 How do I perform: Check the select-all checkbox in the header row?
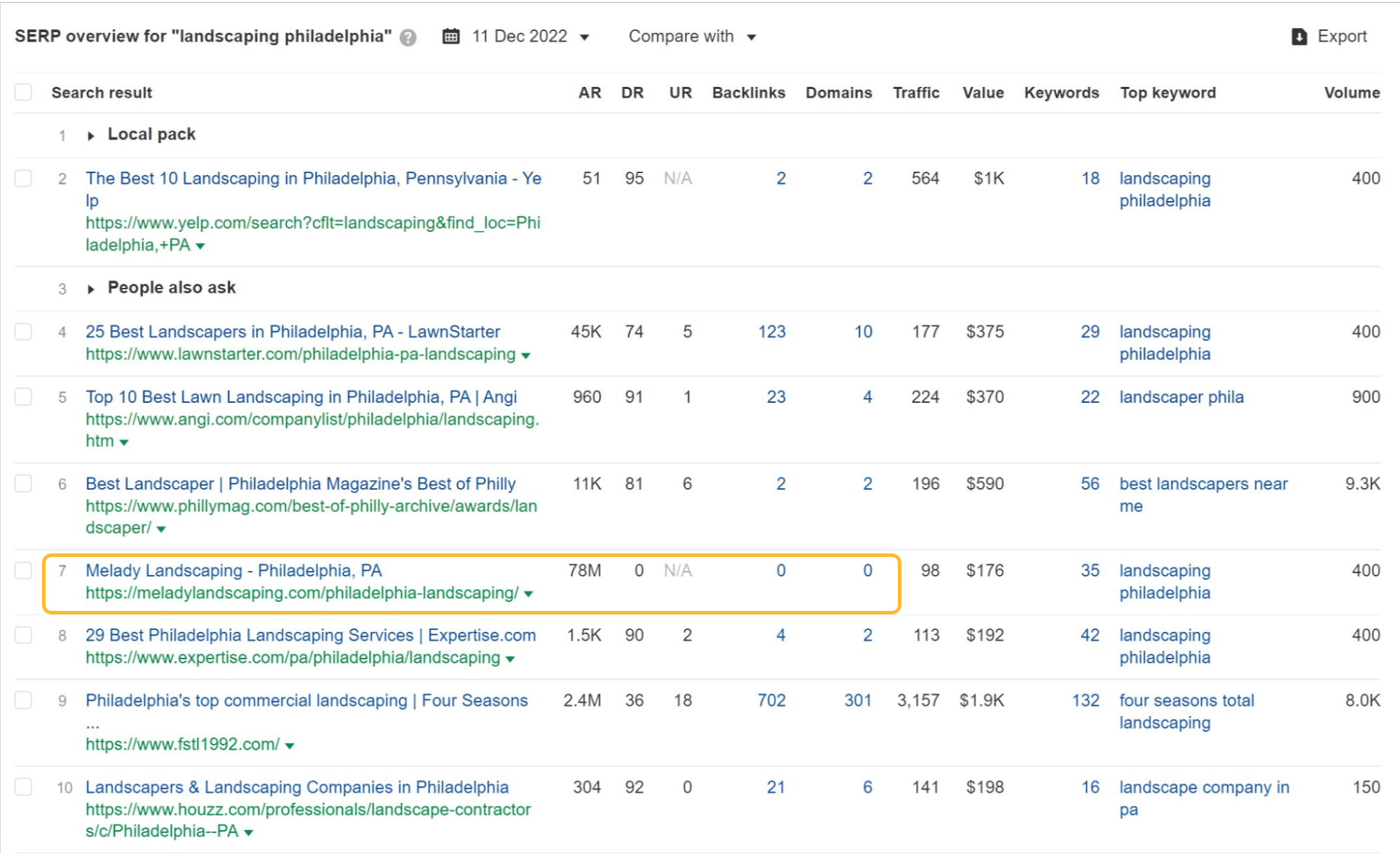pyautogui.click(x=23, y=92)
